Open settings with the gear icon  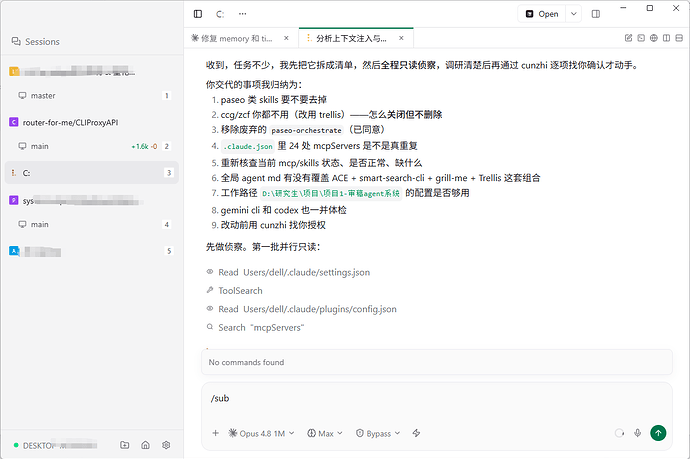[166, 445]
